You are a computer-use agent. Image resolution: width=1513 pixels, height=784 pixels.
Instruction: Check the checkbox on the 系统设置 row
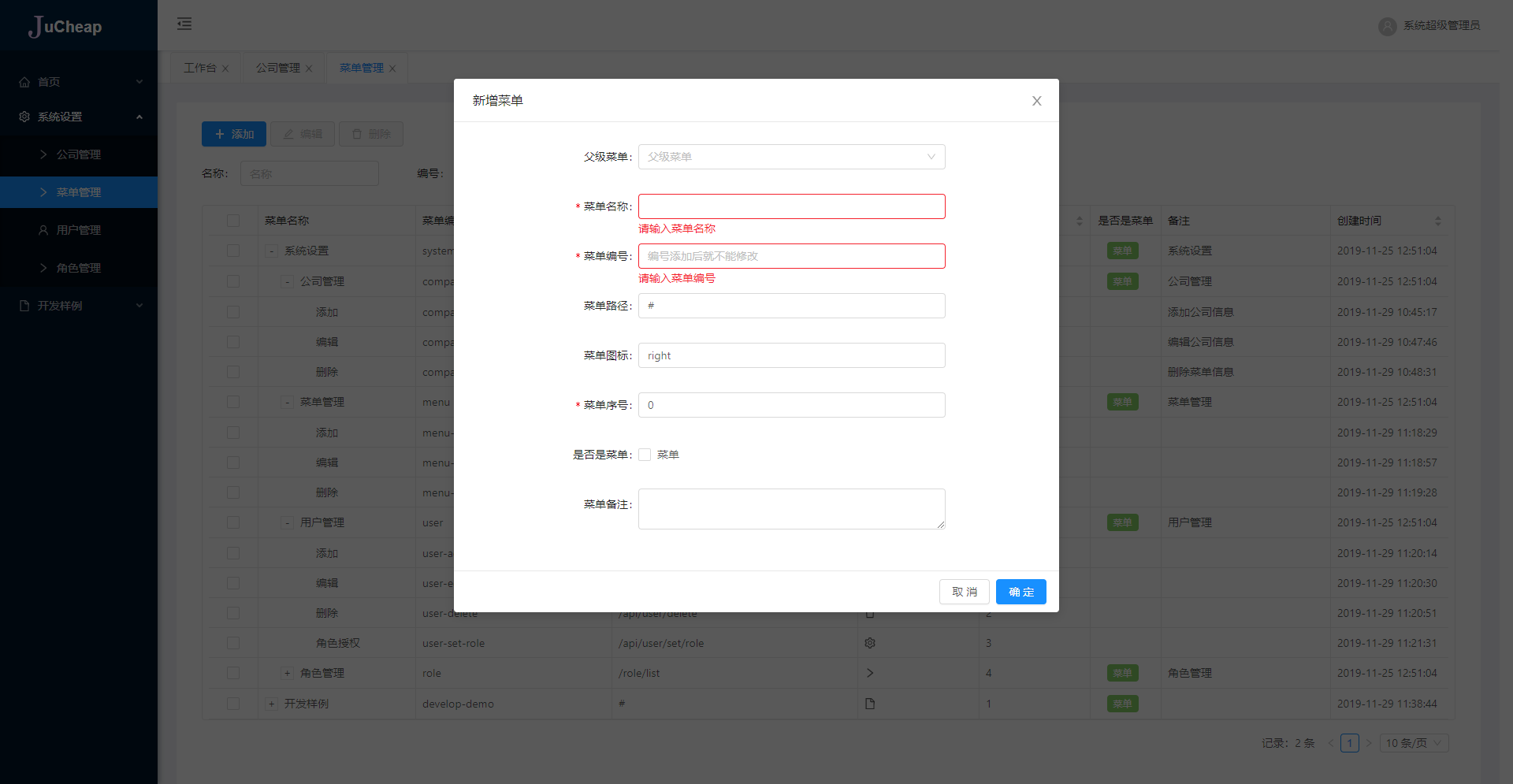[233, 251]
